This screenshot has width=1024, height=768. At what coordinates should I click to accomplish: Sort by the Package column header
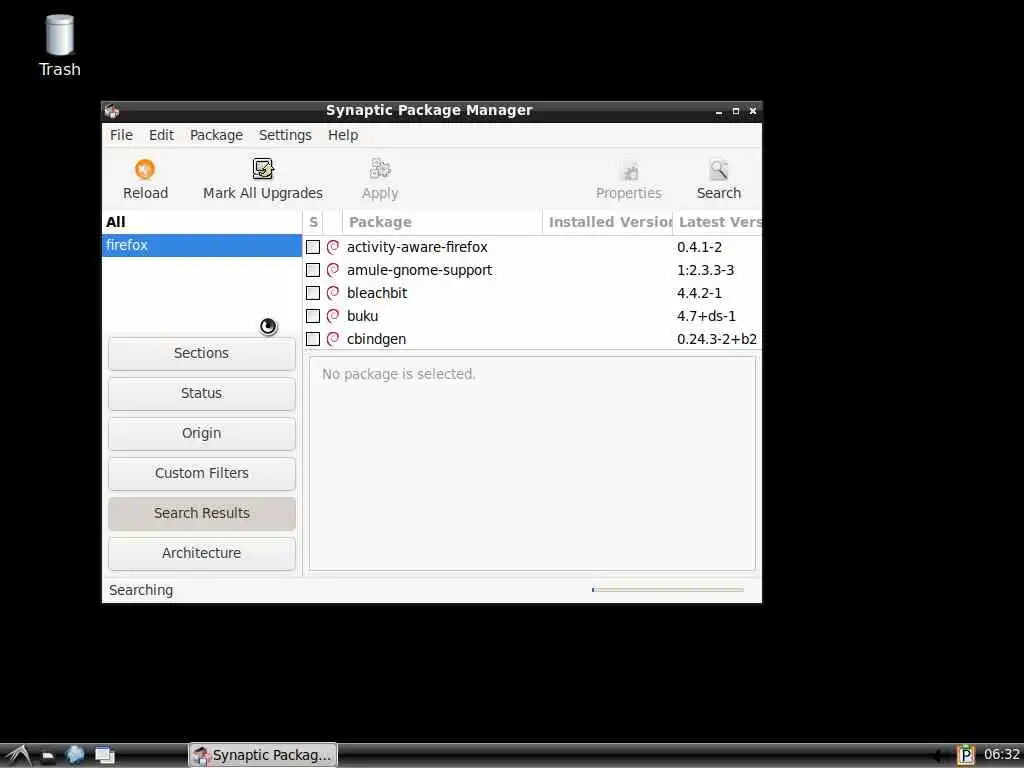point(442,222)
